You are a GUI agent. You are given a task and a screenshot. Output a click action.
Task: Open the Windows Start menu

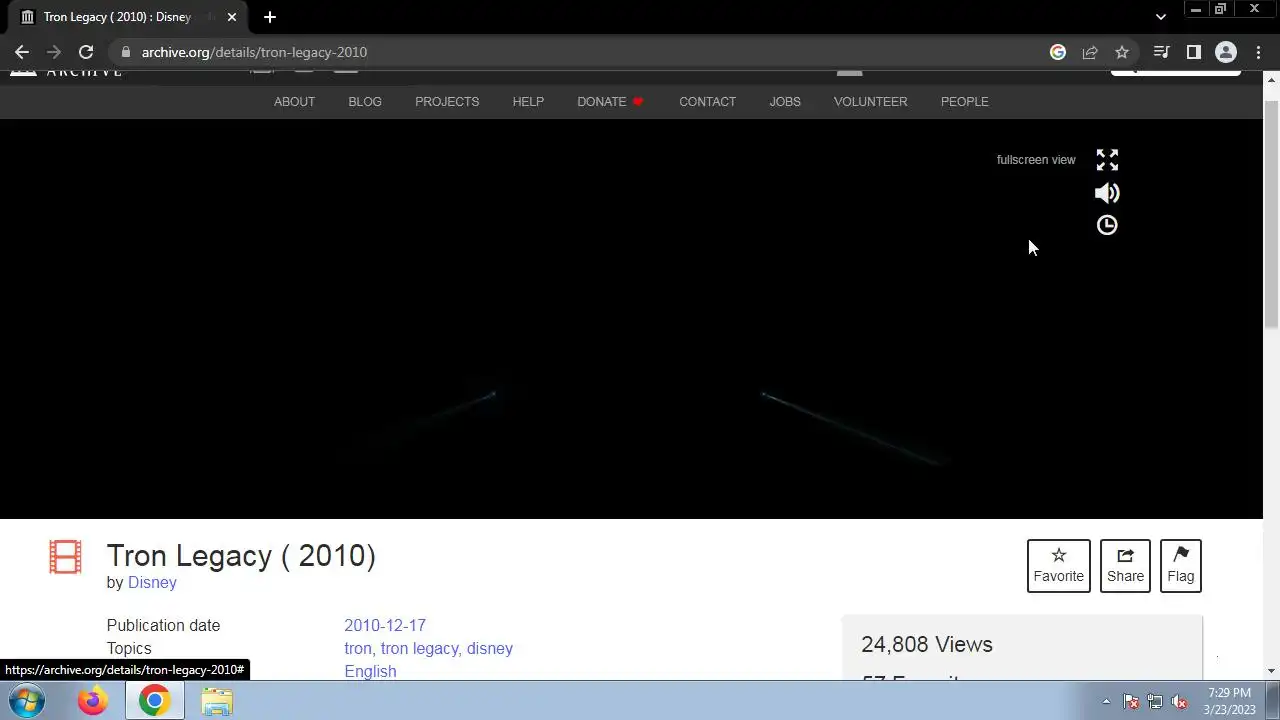tap(27, 701)
